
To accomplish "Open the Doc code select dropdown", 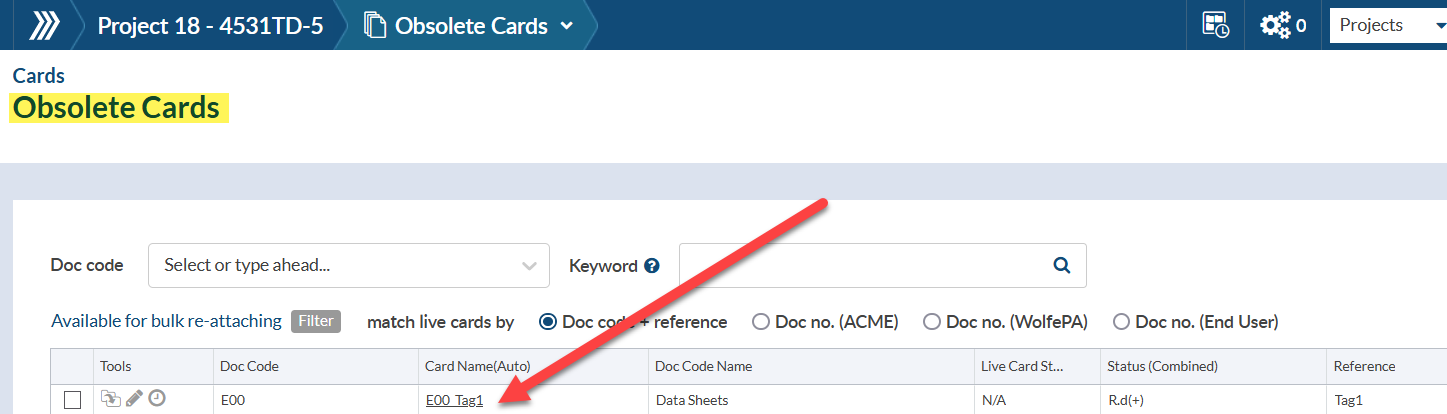I will click(348, 265).
